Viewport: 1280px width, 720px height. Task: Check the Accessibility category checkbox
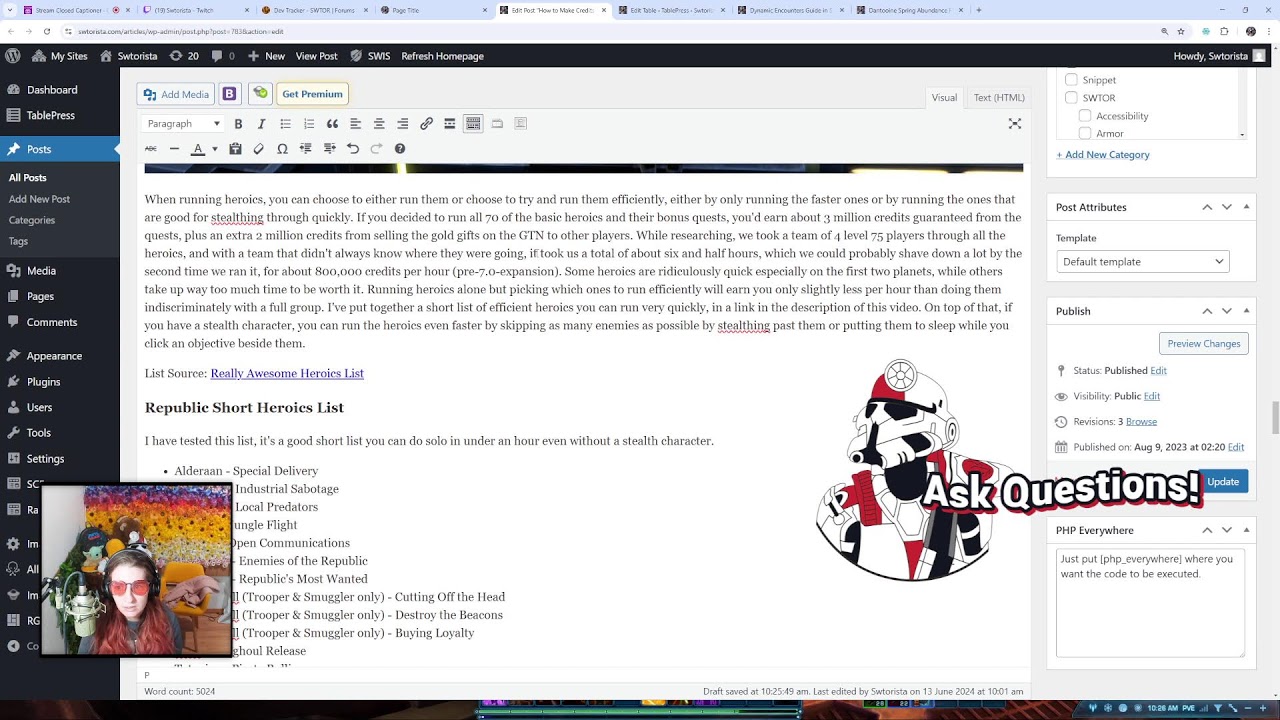(x=1085, y=116)
